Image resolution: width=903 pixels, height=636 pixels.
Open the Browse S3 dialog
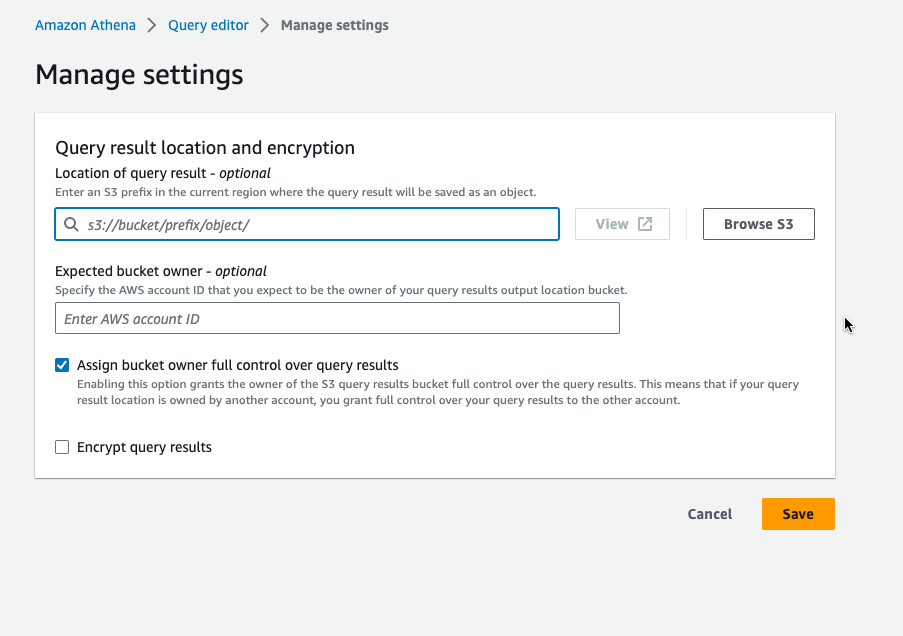tap(758, 224)
